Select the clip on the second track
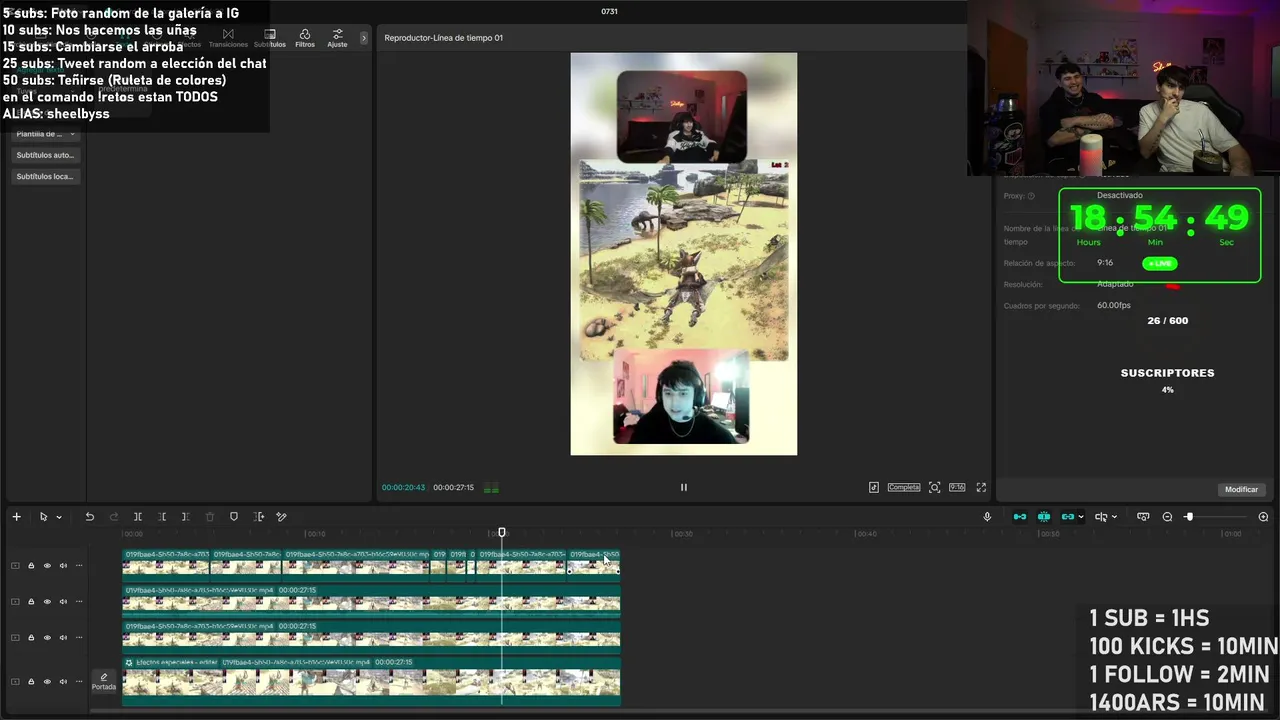The height and width of the screenshot is (720, 1280). (371, 600)
